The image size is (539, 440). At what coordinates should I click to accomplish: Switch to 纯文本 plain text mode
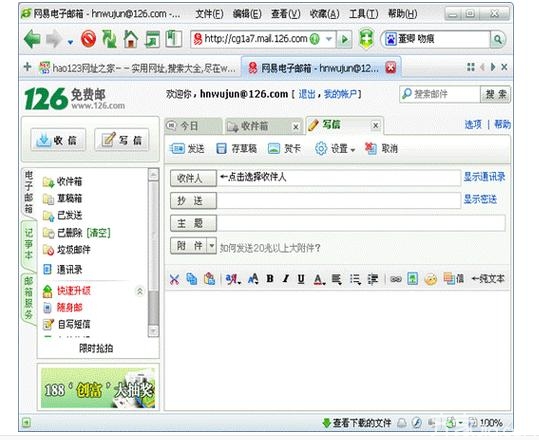point(488,279)
